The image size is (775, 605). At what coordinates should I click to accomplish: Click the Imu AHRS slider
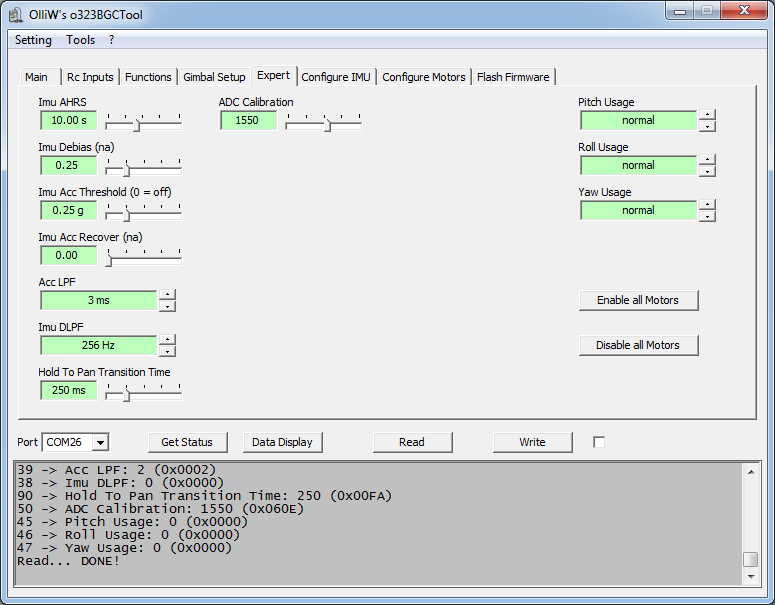pyautogui.click(x=143, y=124)
